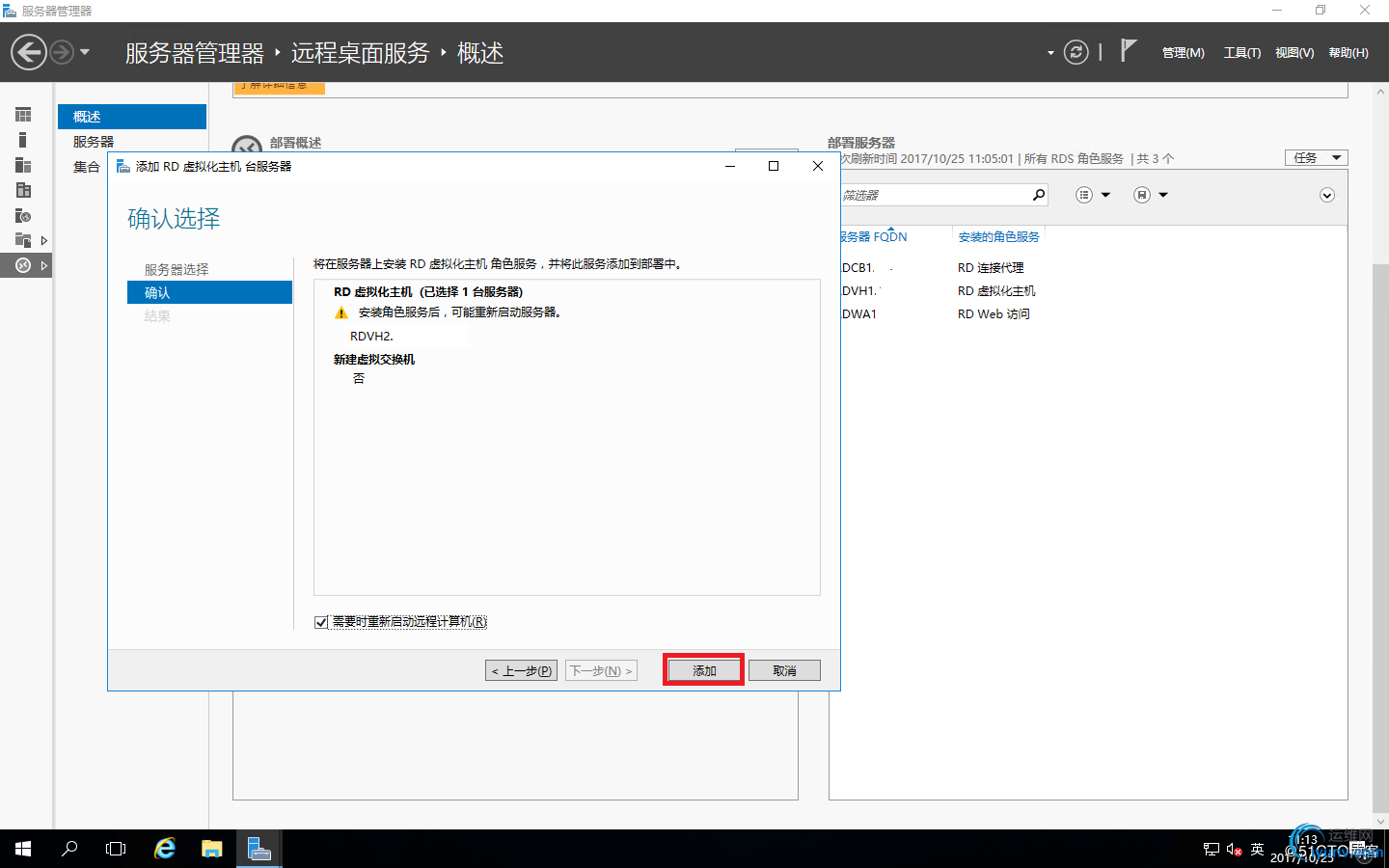
Task: Select the All Servers icon in sidebar
Action: click(23, 165)
